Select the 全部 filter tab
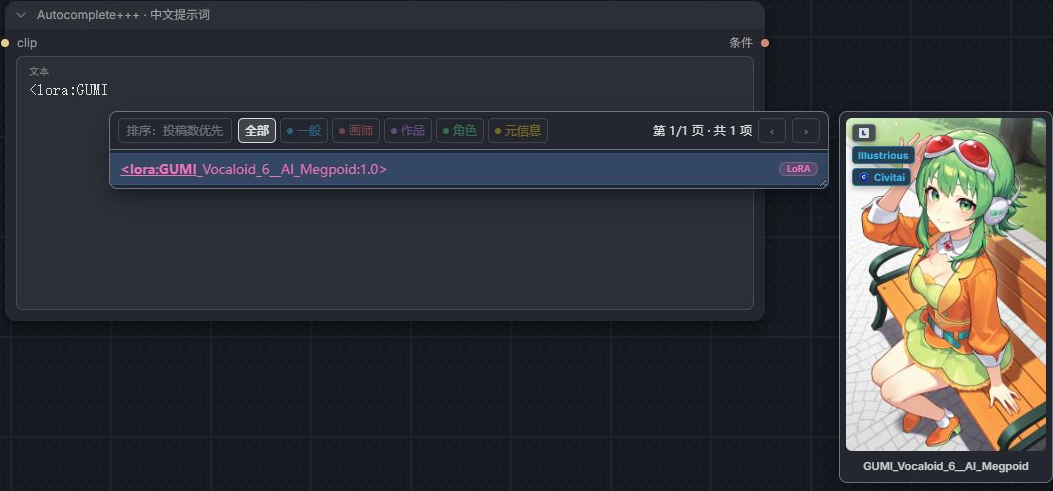The image size is (1053, 491). 257,130
